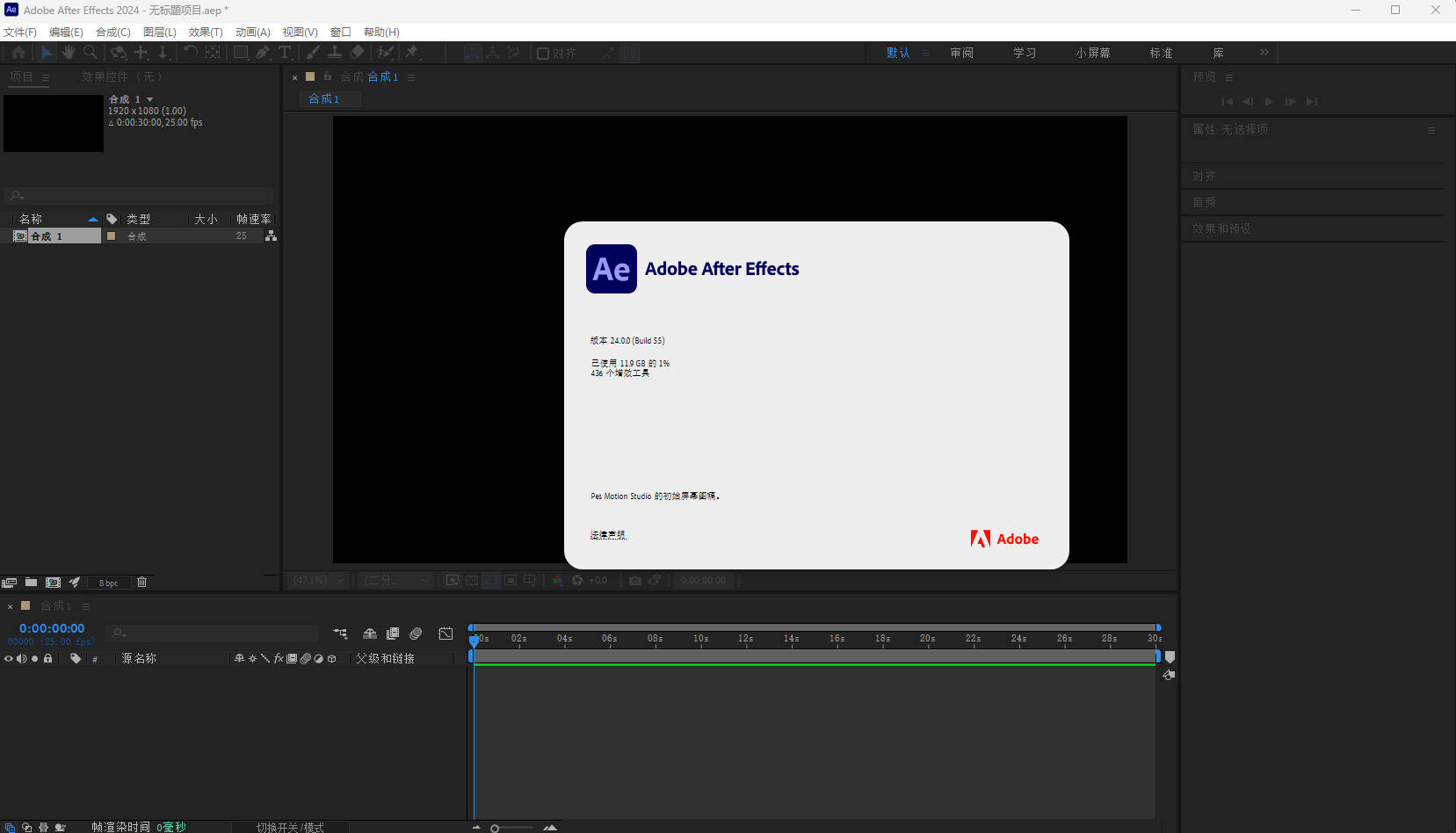Select the Brush tool
The height and width of the screenshot is (833, 1456).
tap(312, 53)
